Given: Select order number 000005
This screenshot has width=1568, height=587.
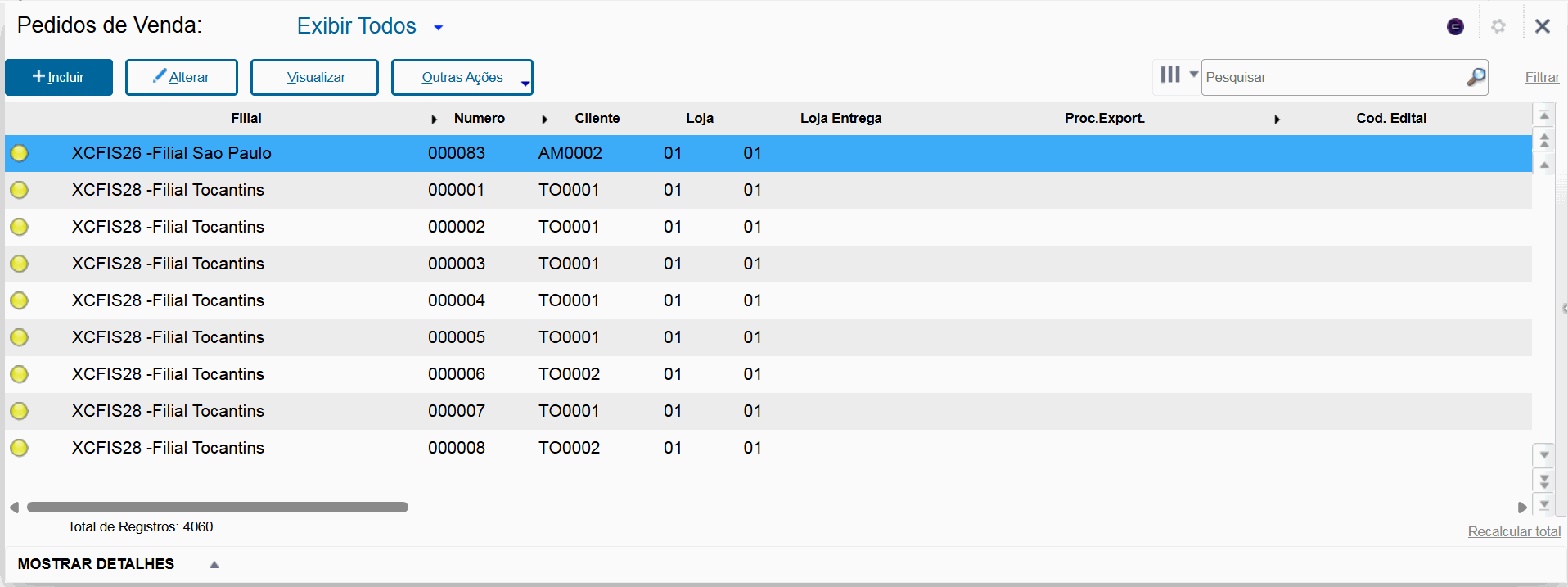Looking at the screenshot, I should 457,337.
